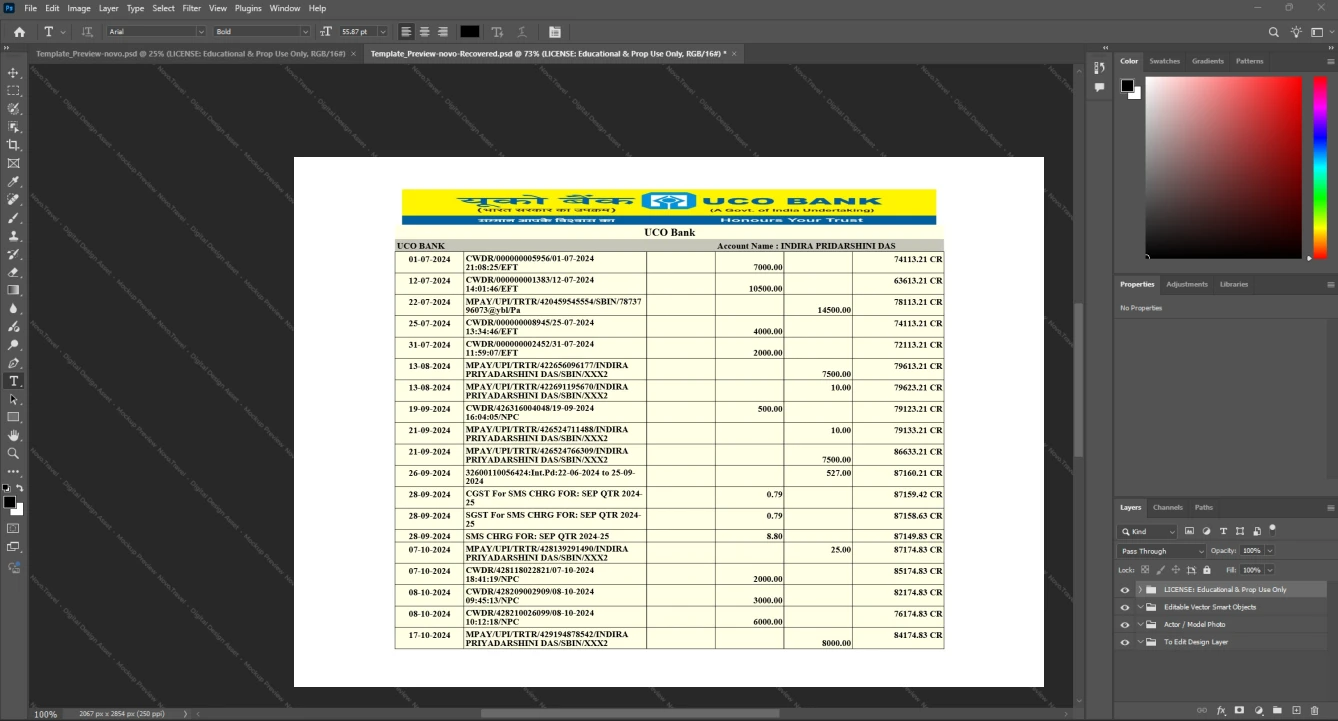Screen dimensions: 1338x721
Task: Toggle the layer filtering switch
Action: coord(1272,529)
